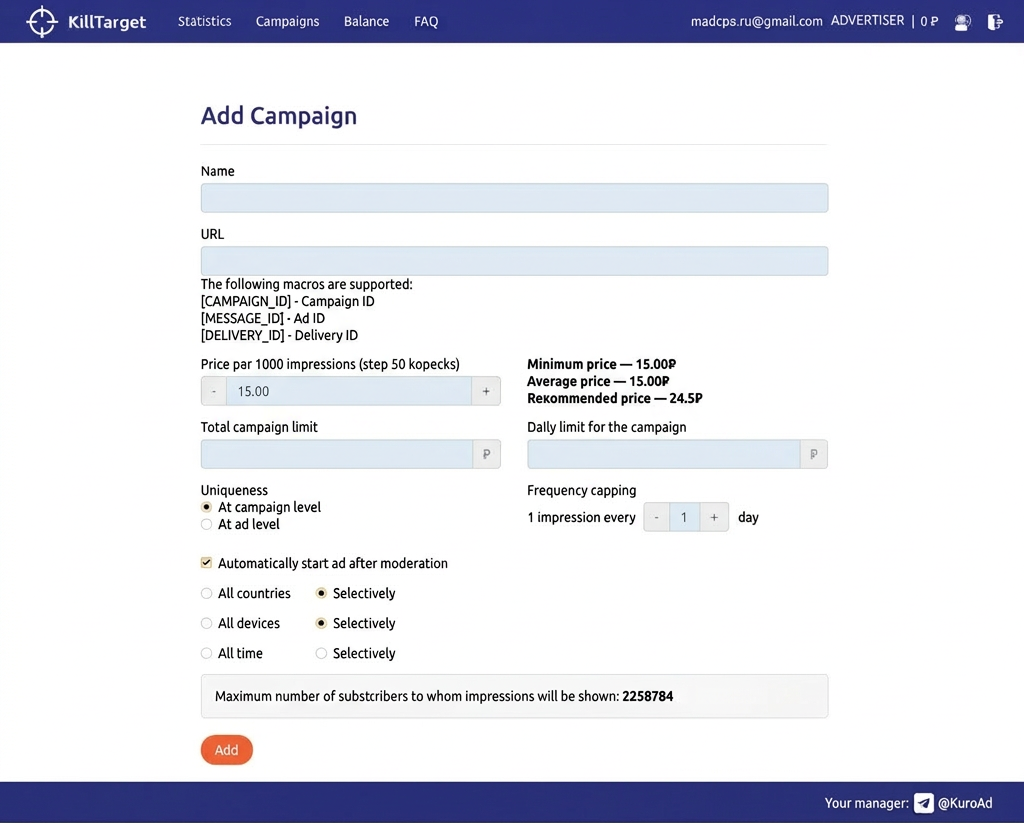This screenshot has width=1024, height=823.
Task: Open the @KuroAd manager link
Action: (965, 803)
